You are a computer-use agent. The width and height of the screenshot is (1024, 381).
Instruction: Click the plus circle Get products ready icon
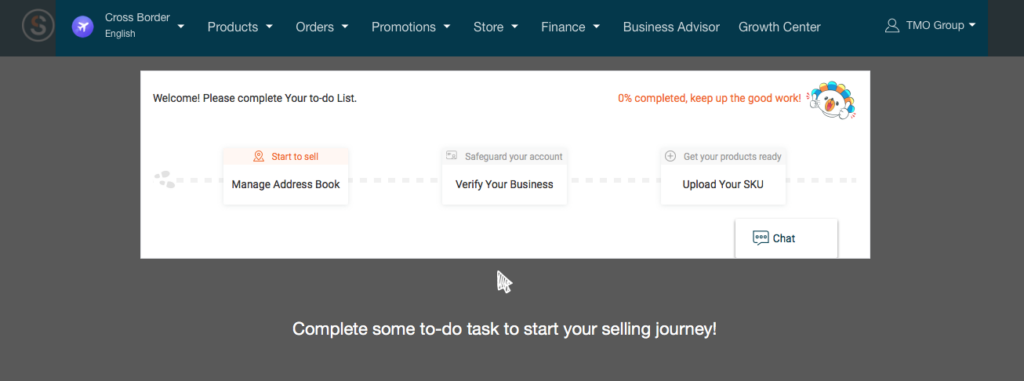[670, 156]
